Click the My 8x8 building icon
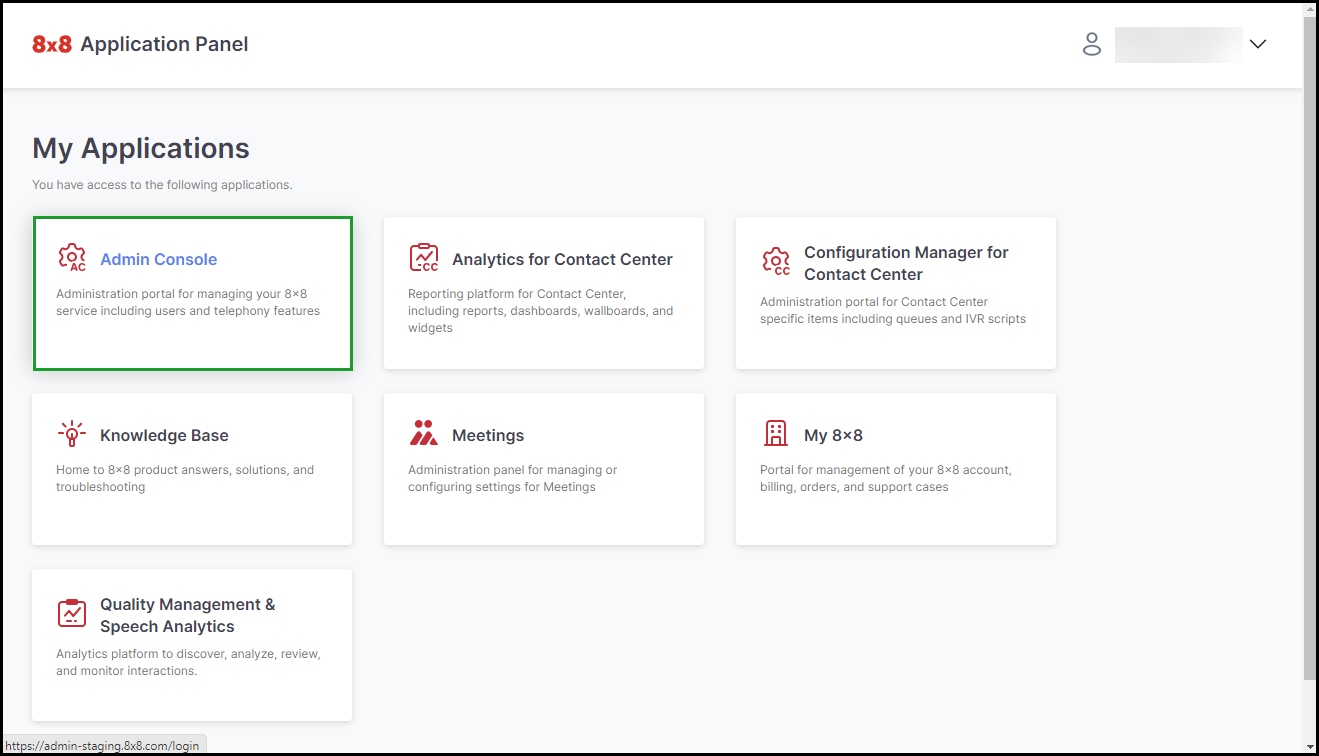The image size is (1319, 756). tap(776, 434)
